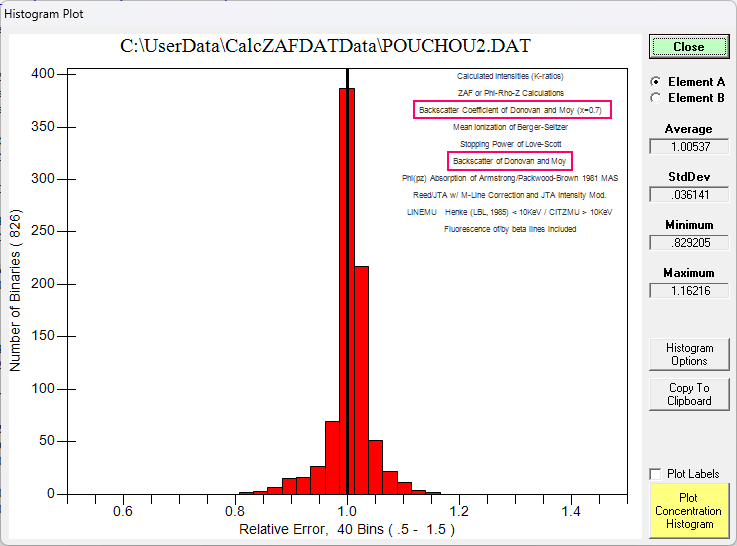Click the Maximum value field
This screenshot has height=546, width=737.
688,290
